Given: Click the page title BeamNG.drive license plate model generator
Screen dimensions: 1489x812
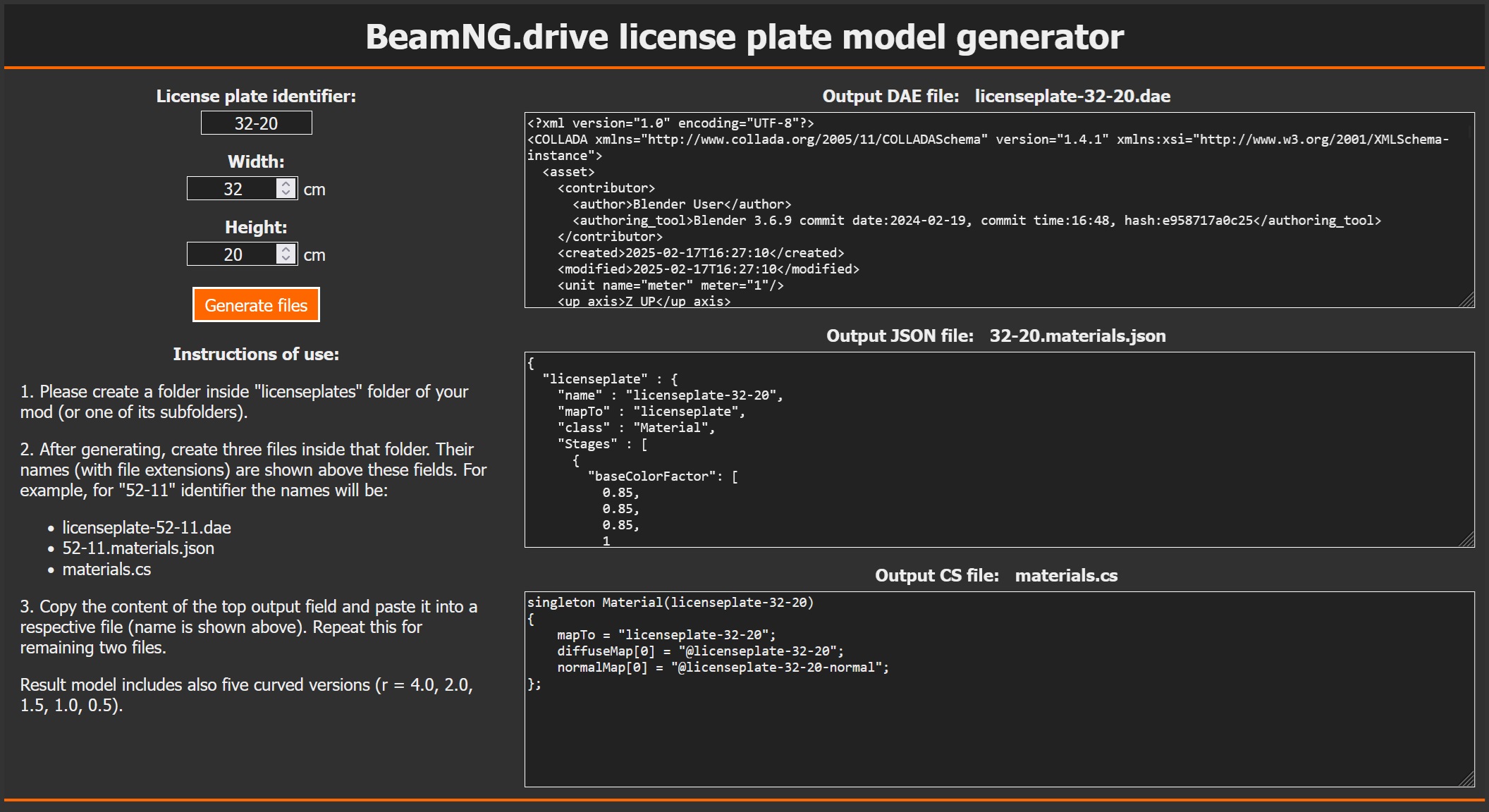Looking at the screenshot, I should (x=744, y=37).
